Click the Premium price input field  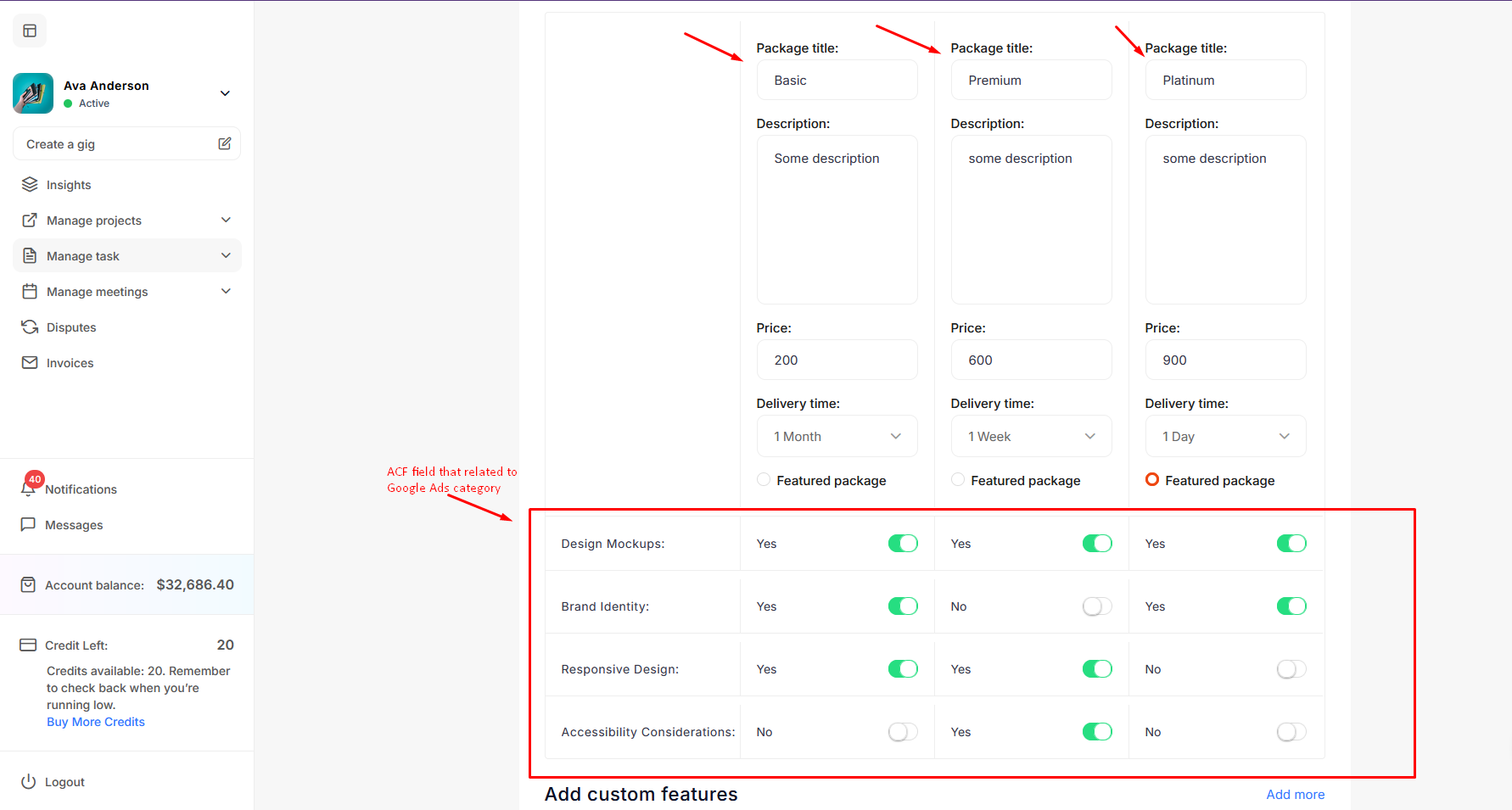click(x=1031, y=360)
